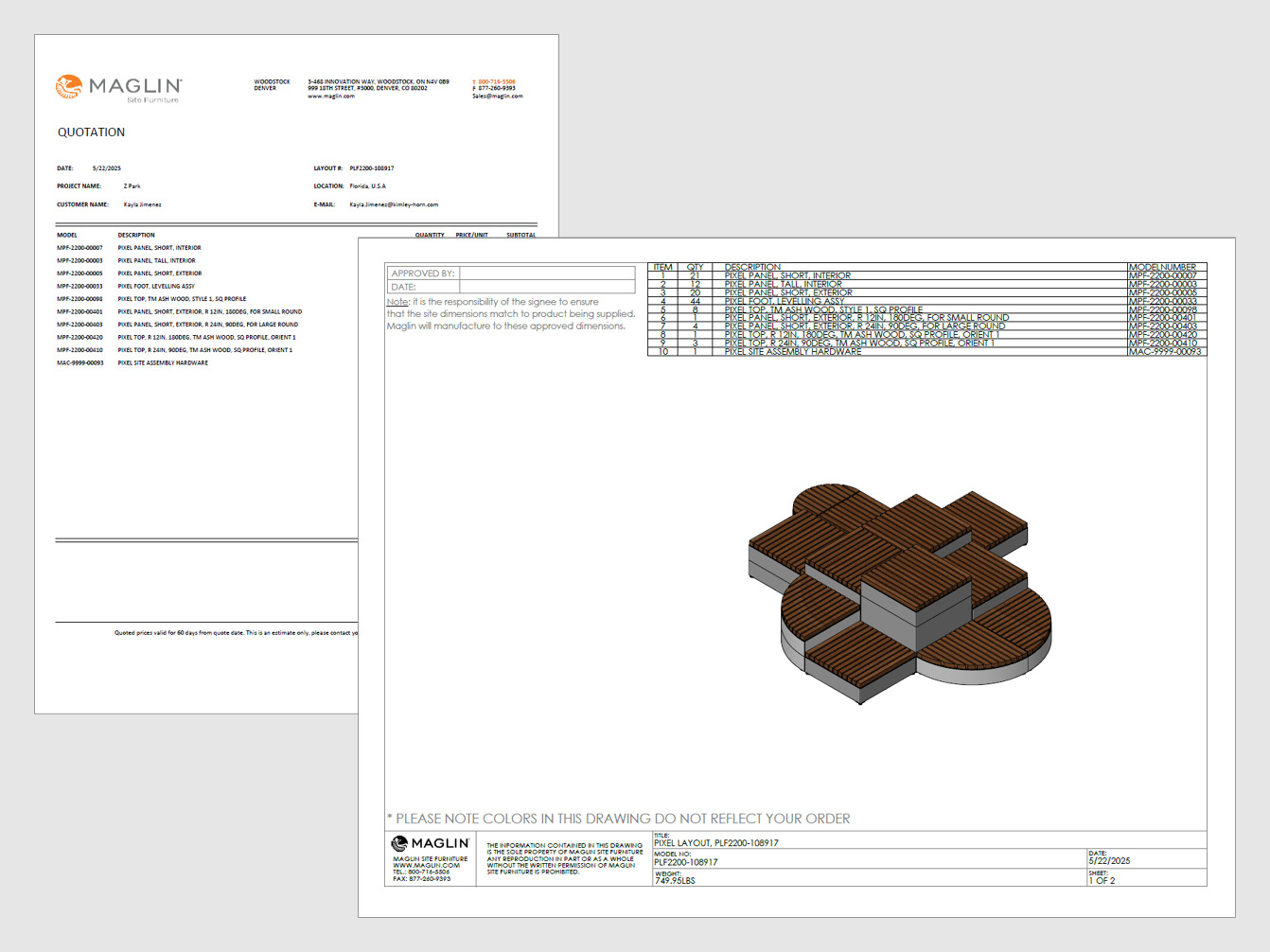Screen dimensions: 1270x952
Task: Click the weight value 749.95LBS
Action: click(x=675, y=880)
